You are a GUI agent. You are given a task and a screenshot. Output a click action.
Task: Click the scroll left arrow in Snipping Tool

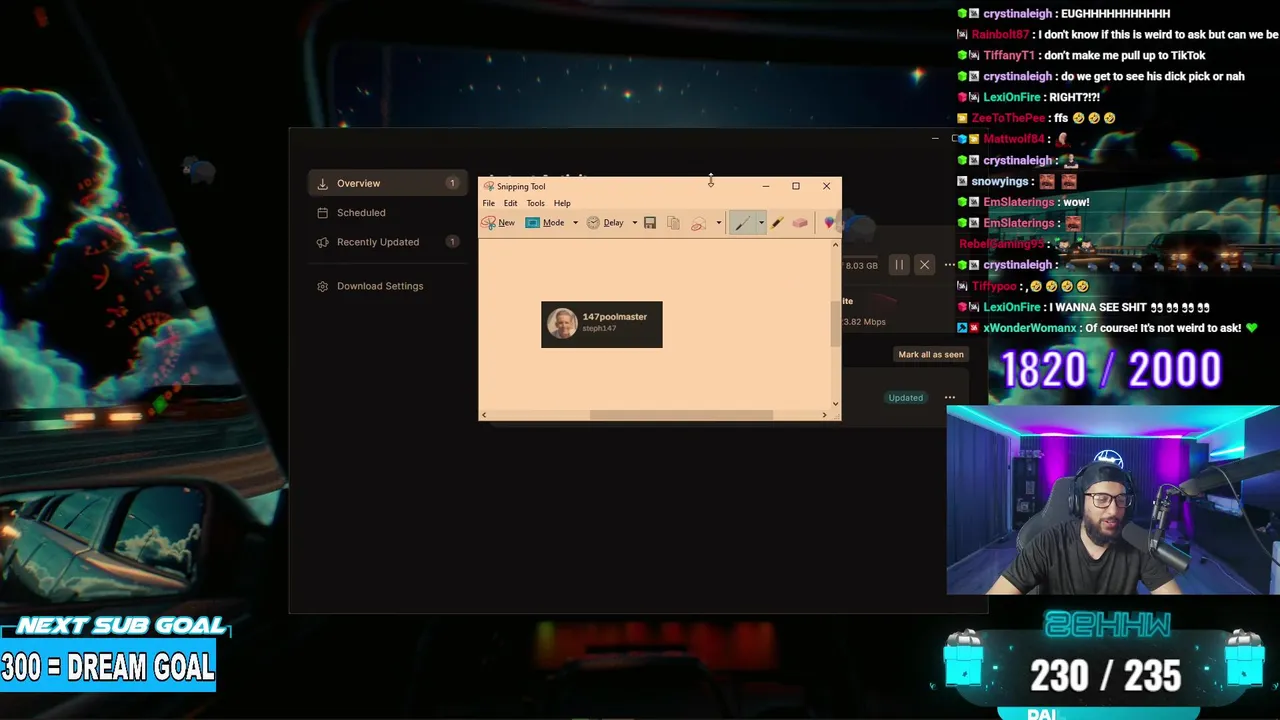pyautogui.click(x=484, y=415)
